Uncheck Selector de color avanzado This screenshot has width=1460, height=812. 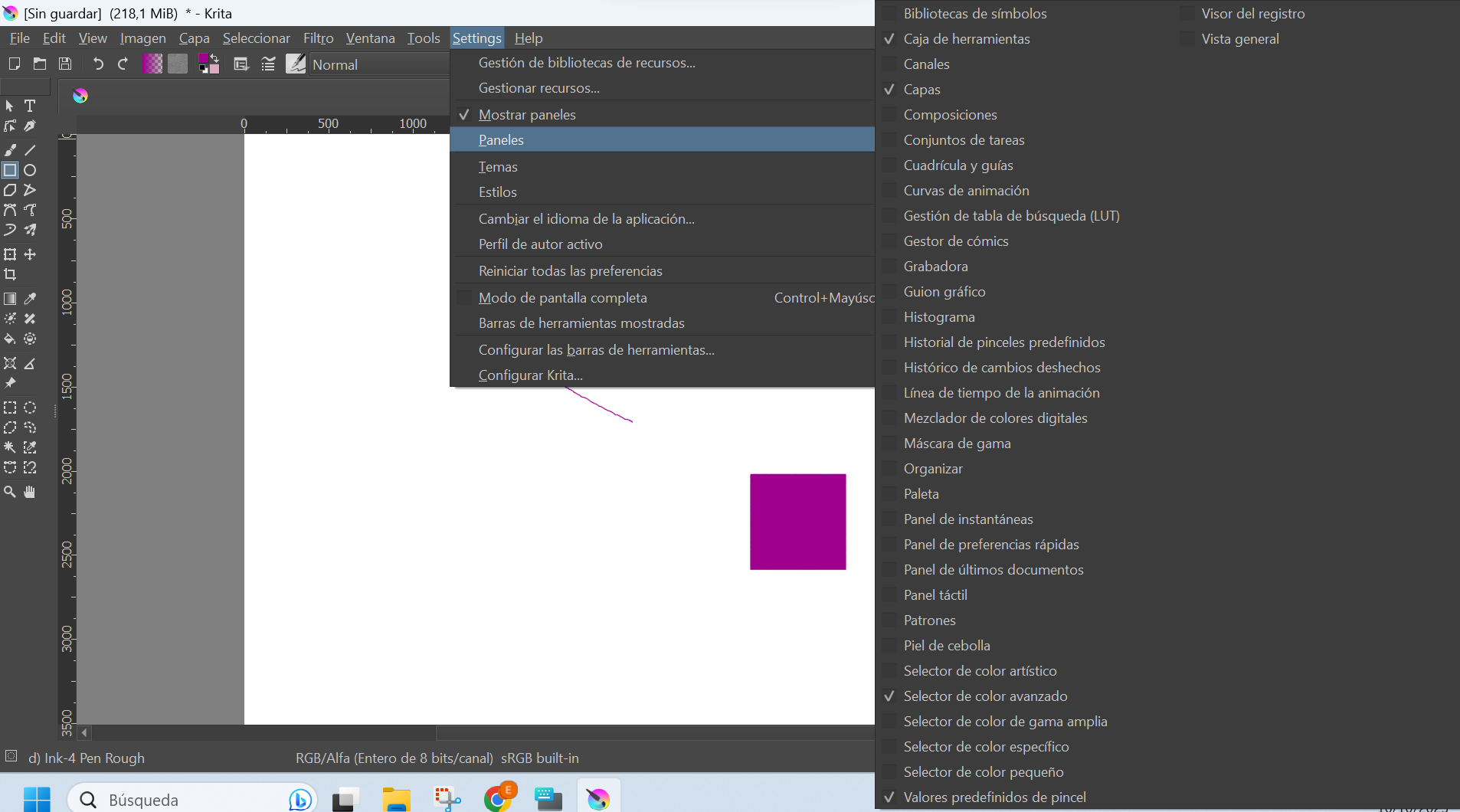coord(889,696)
